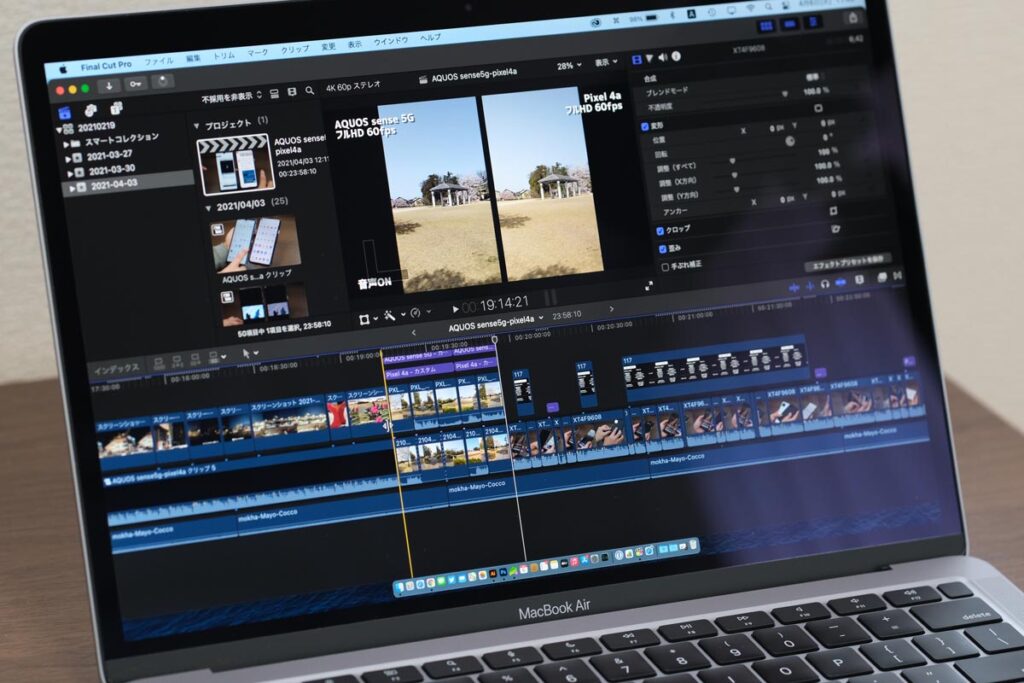Select the 2021-04-03 event
The width and height of the screenshot is (1024, 683).
[x=128, y=185]
